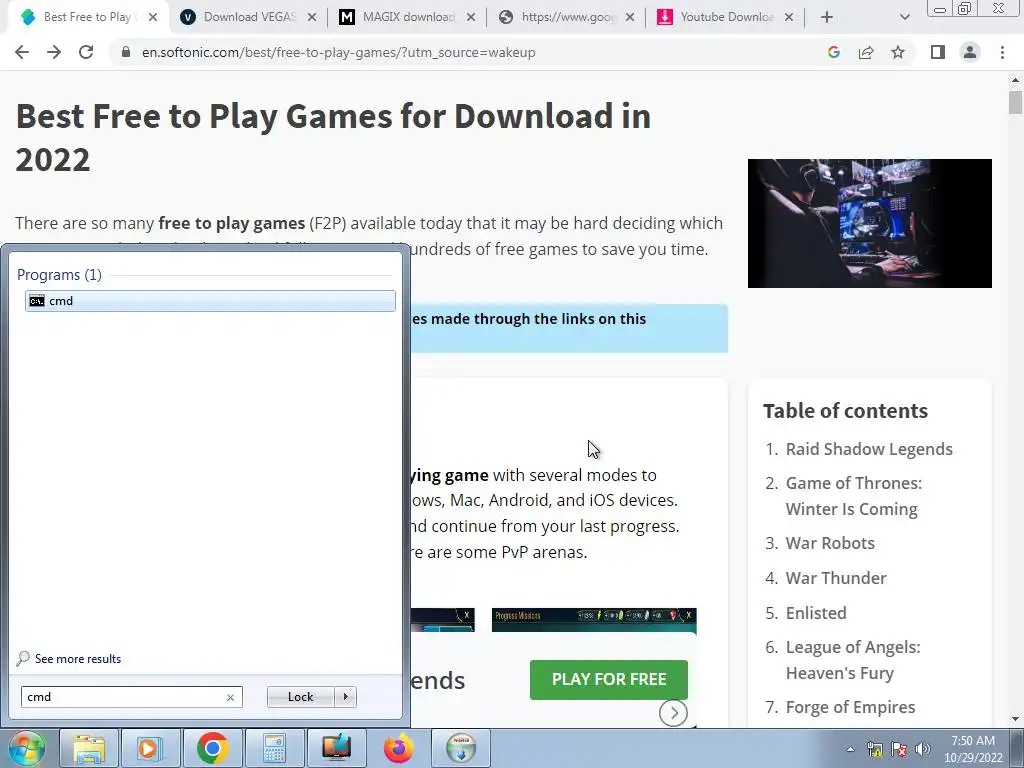
Task: Switch to MAGIX download tab
Action: pos(408,17)
